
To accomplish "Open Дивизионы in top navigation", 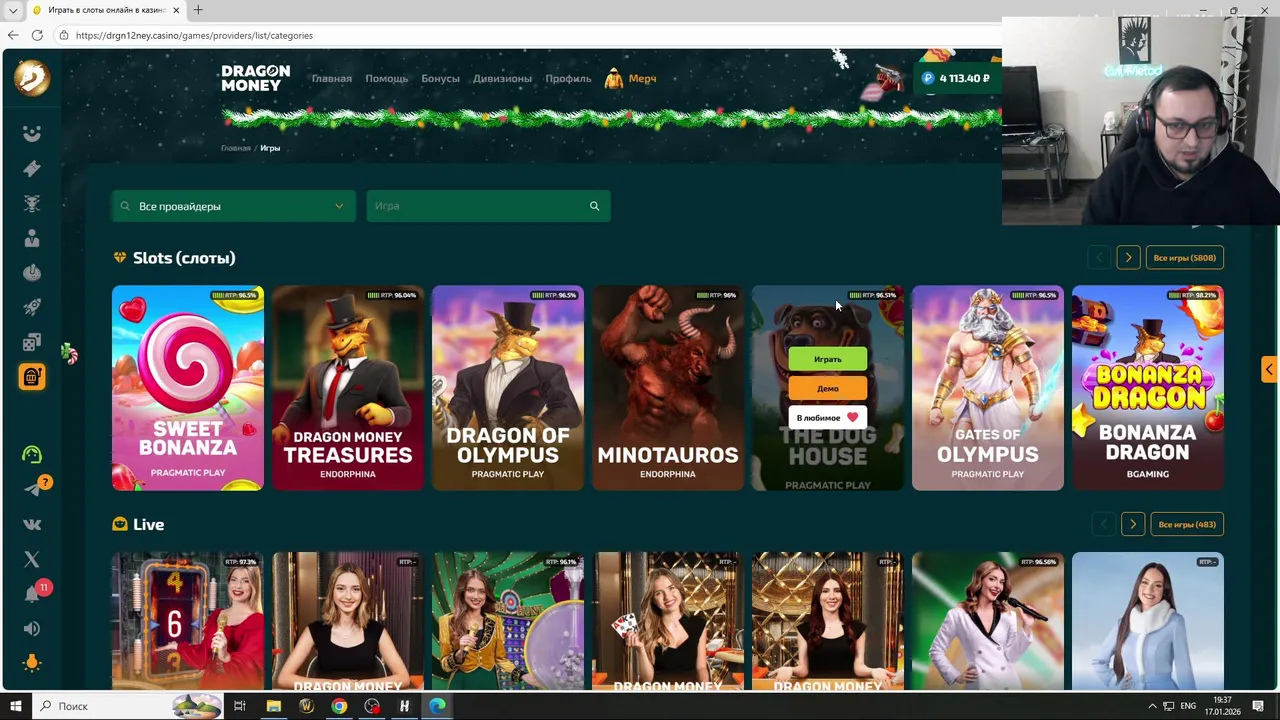I will [502, 78].
